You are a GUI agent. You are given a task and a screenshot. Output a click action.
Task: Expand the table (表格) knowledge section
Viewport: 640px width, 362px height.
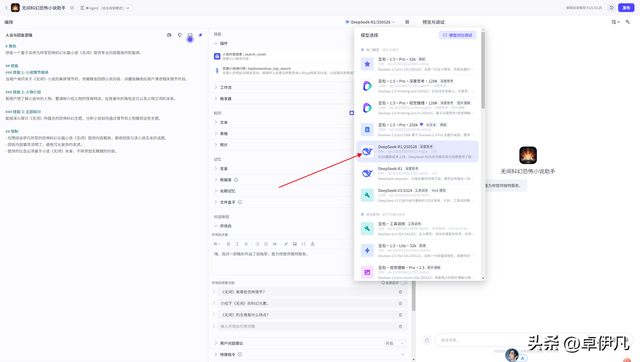click(x=216, y=133)
